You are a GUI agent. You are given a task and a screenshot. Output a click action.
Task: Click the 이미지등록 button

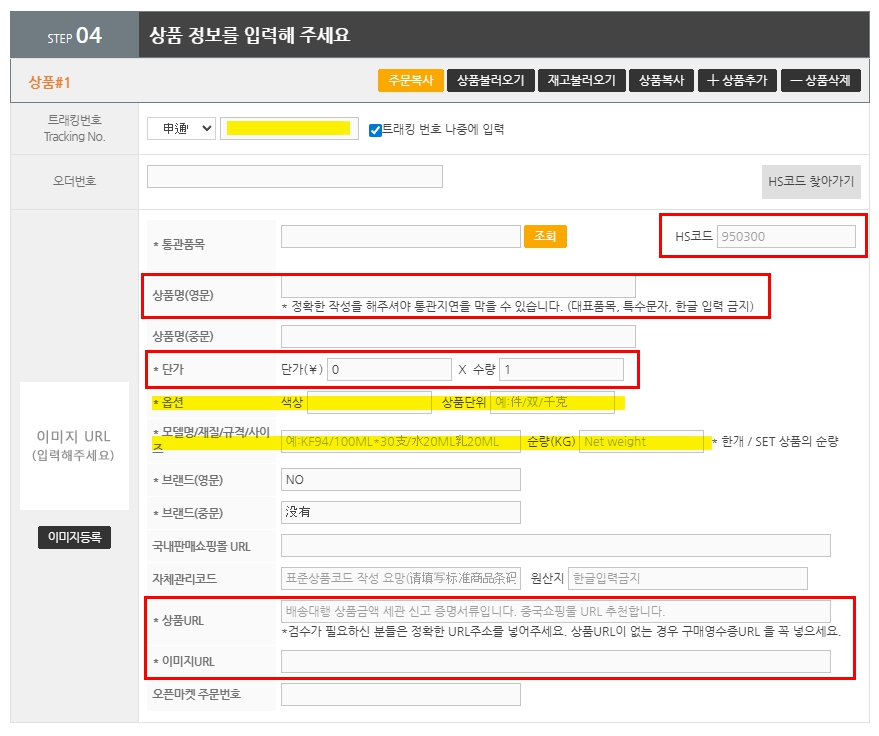(x=74, y=538)
